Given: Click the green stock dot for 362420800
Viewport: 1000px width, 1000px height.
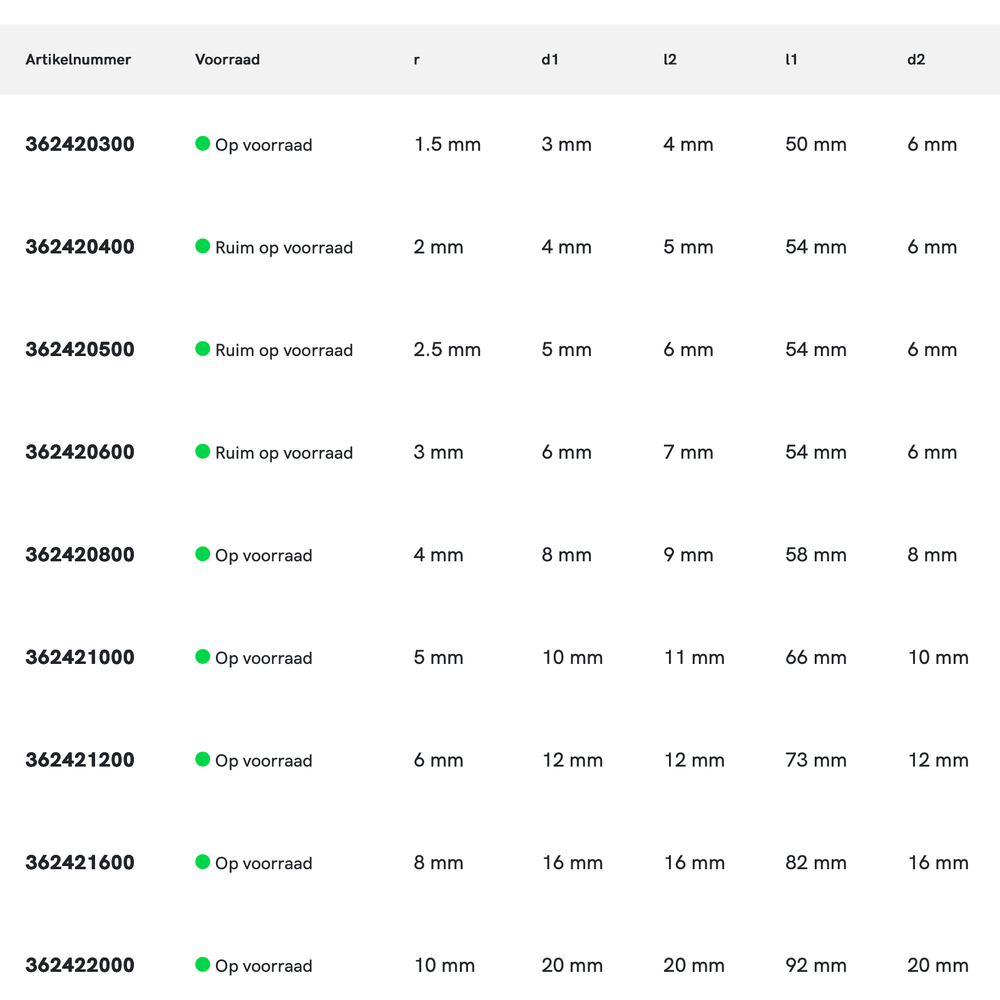Looking at the screenshot, I should point(202,554).
